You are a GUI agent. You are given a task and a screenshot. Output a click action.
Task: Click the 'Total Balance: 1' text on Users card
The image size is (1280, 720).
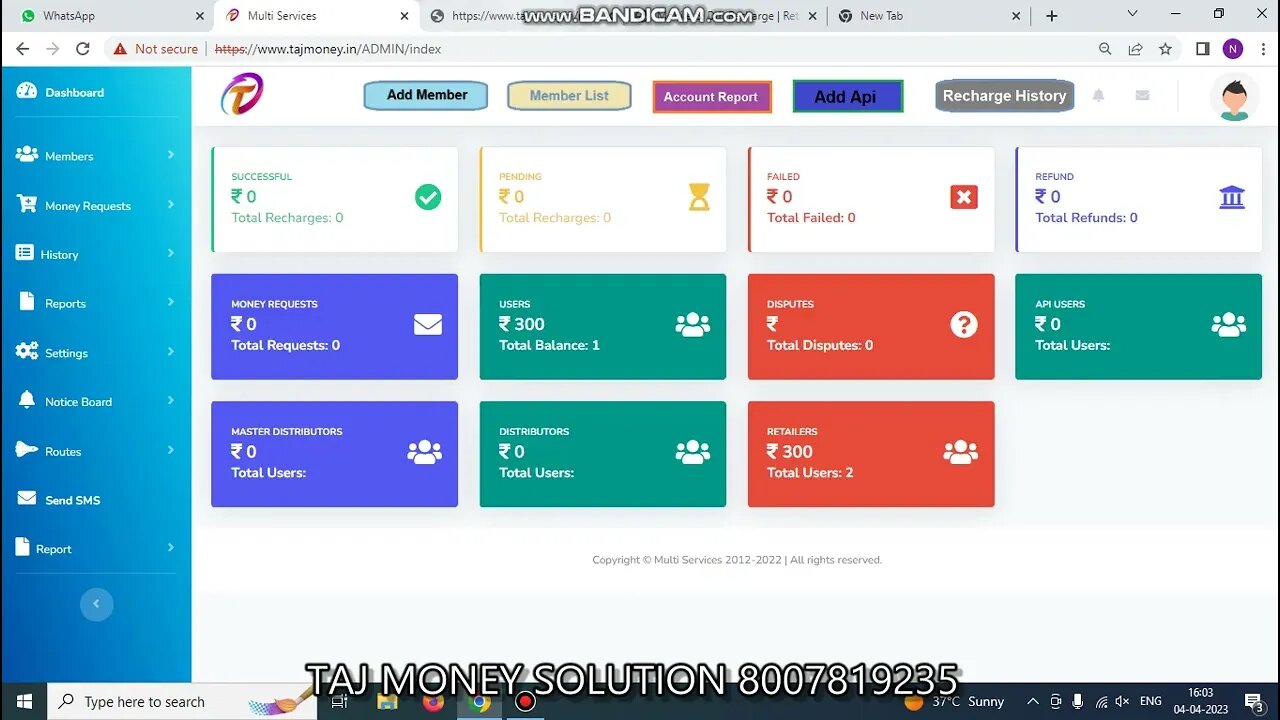point(549,345)
